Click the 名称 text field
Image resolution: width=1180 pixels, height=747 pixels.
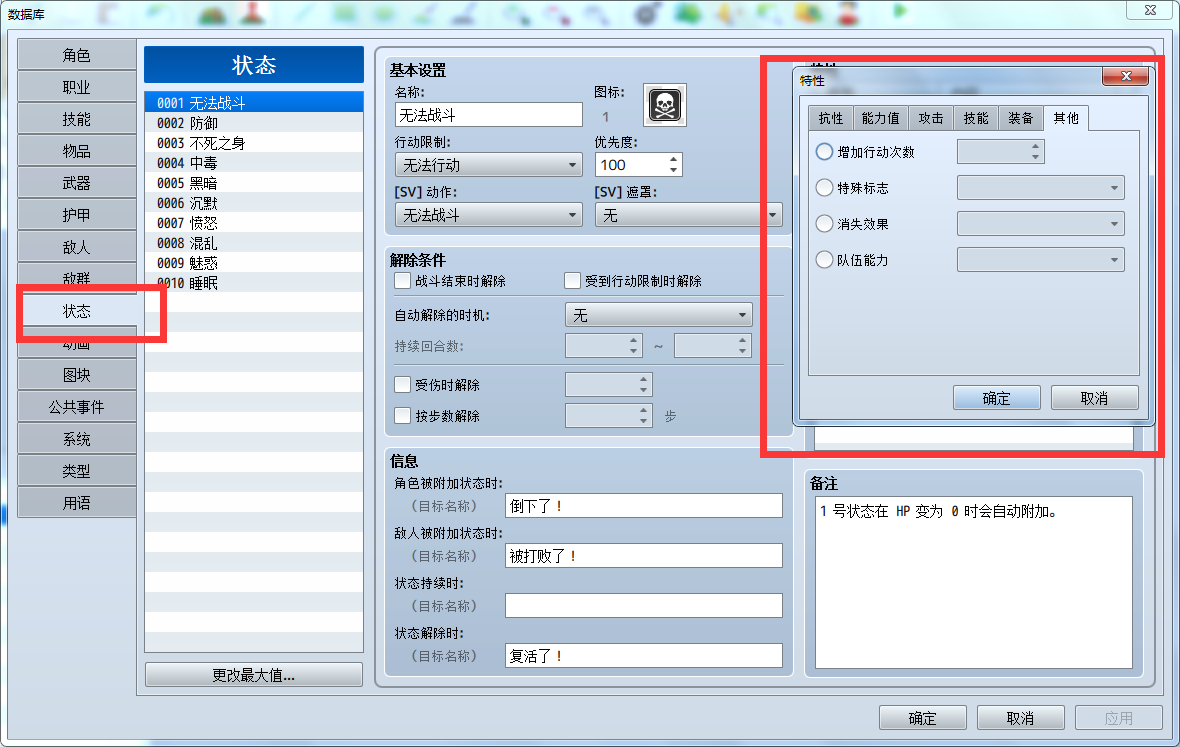[488, 115]
